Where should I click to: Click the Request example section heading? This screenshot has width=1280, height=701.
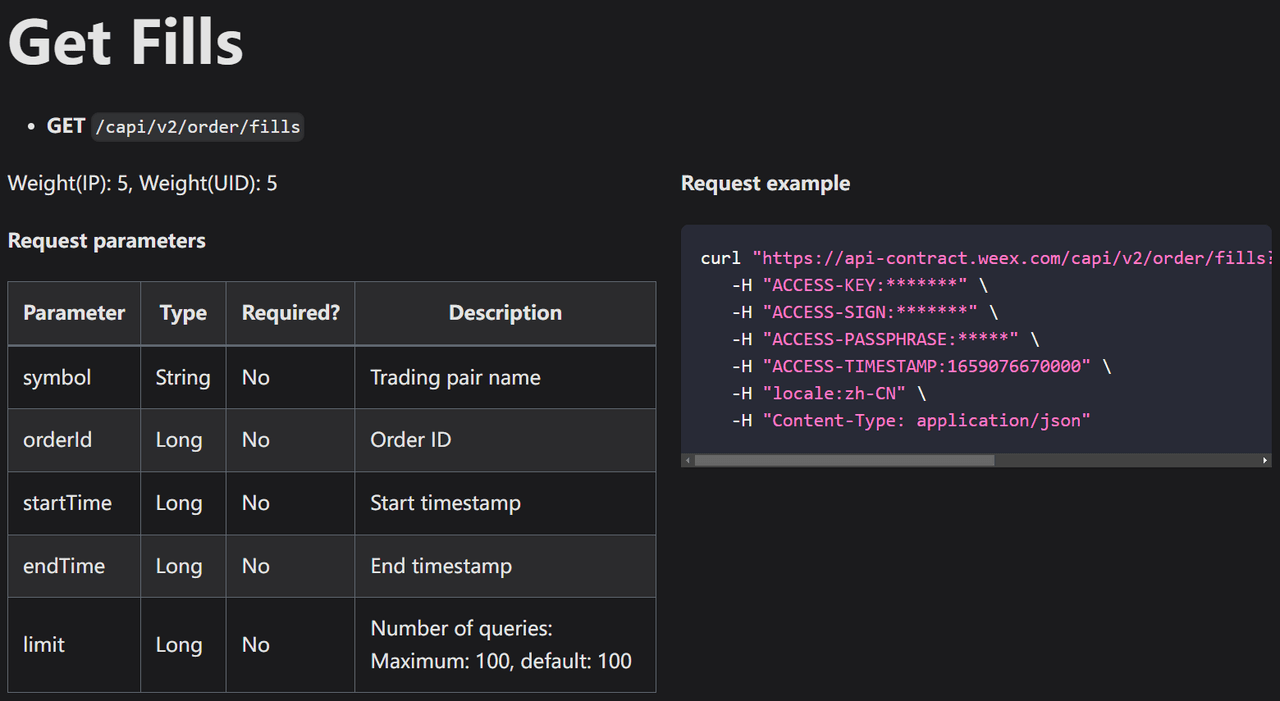point(765,183)
